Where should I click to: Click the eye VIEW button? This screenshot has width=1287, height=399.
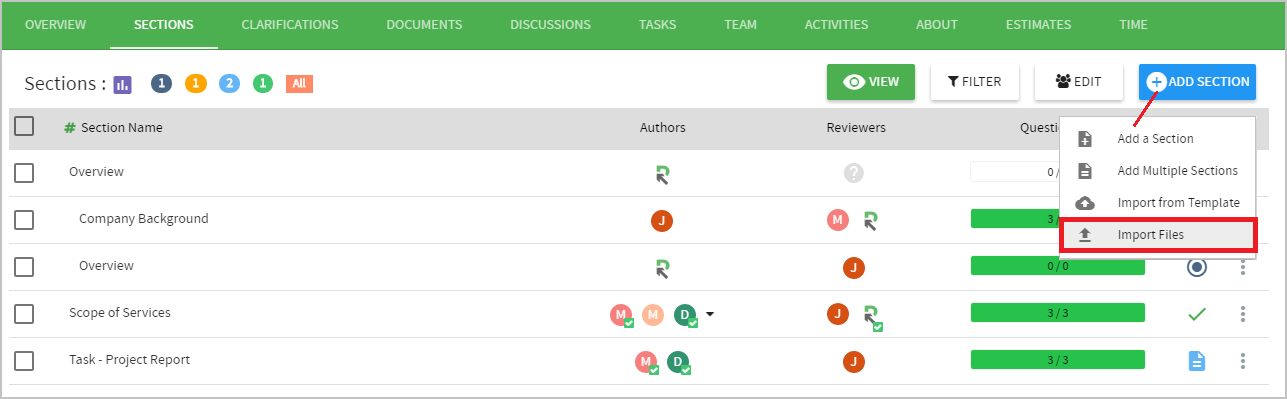click(871, 82)
